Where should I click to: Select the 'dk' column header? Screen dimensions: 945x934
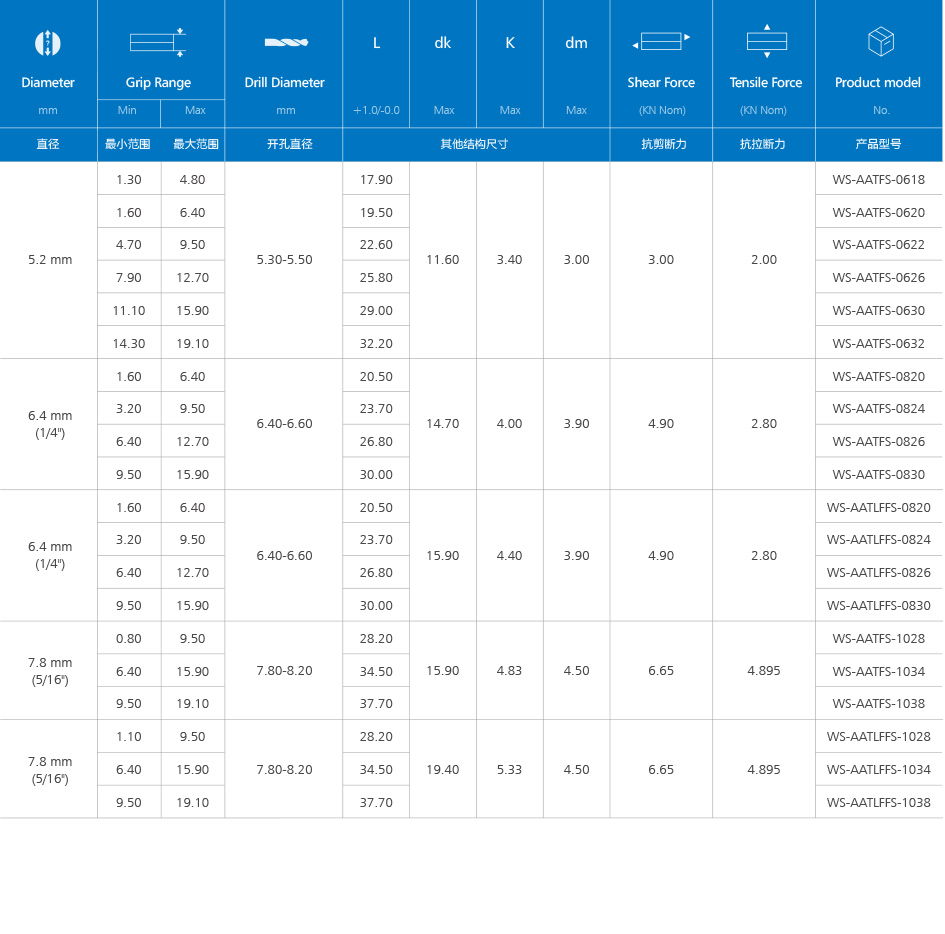[443, 43]
